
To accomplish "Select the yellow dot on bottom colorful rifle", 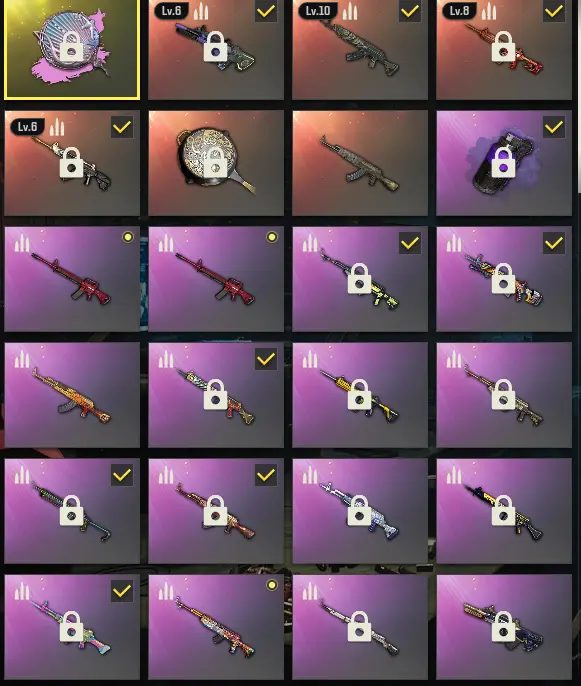I will pos(272,585).
